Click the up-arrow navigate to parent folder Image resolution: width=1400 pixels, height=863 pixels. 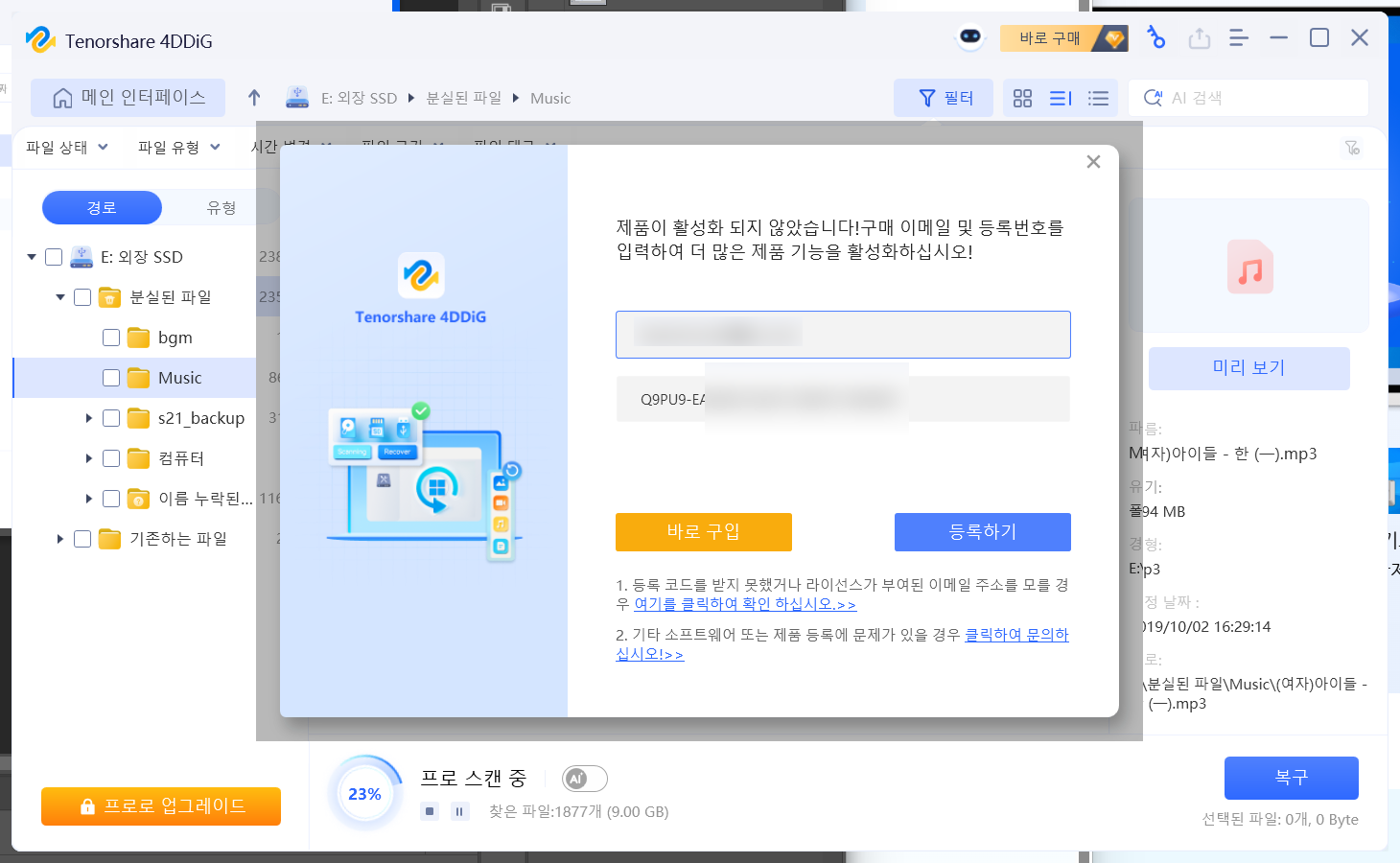(254, 98)
